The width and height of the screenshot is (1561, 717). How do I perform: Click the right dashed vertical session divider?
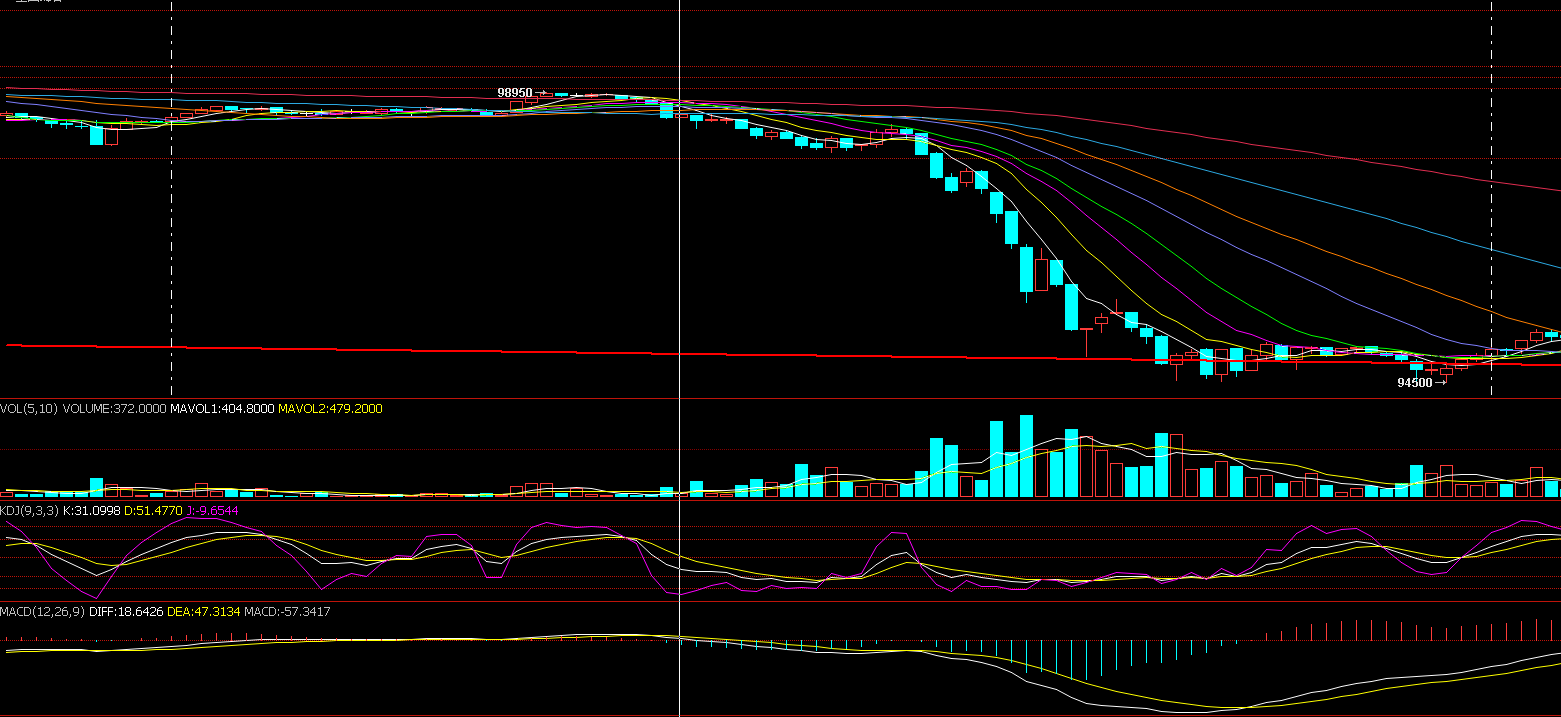click(x=1491, y=250)
